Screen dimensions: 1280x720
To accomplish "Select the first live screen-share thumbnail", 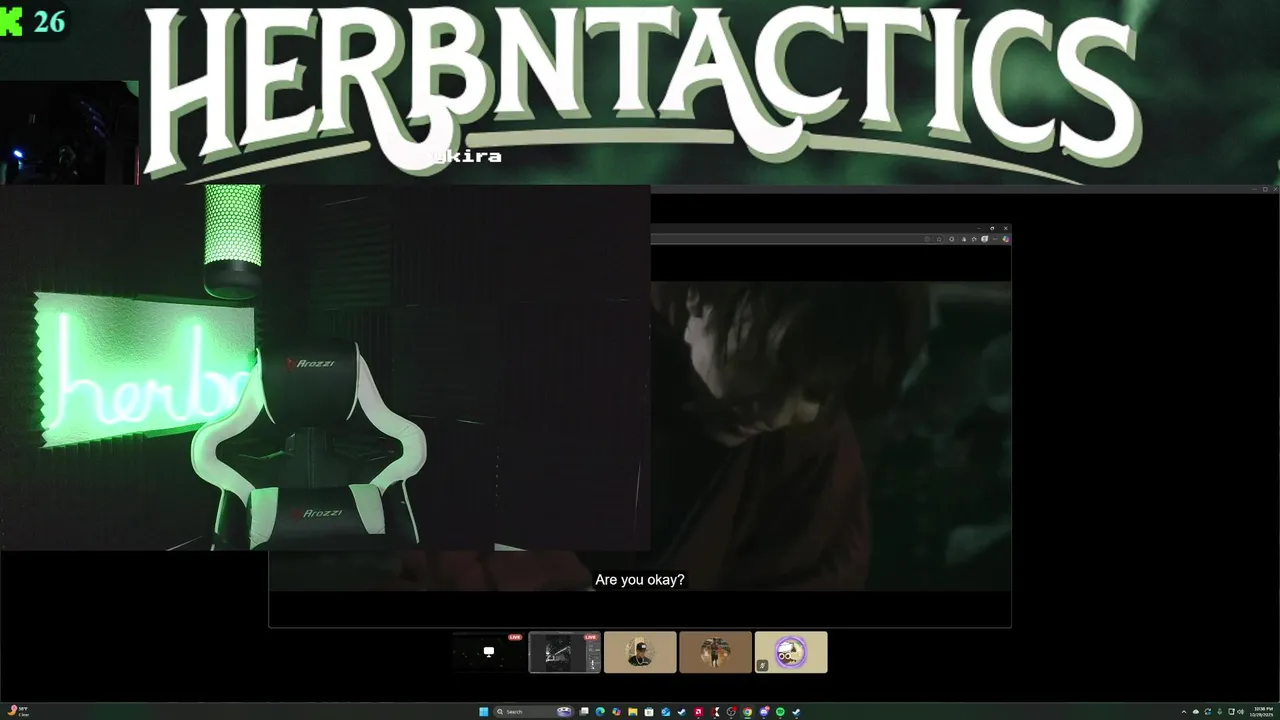I will (489, 652).
